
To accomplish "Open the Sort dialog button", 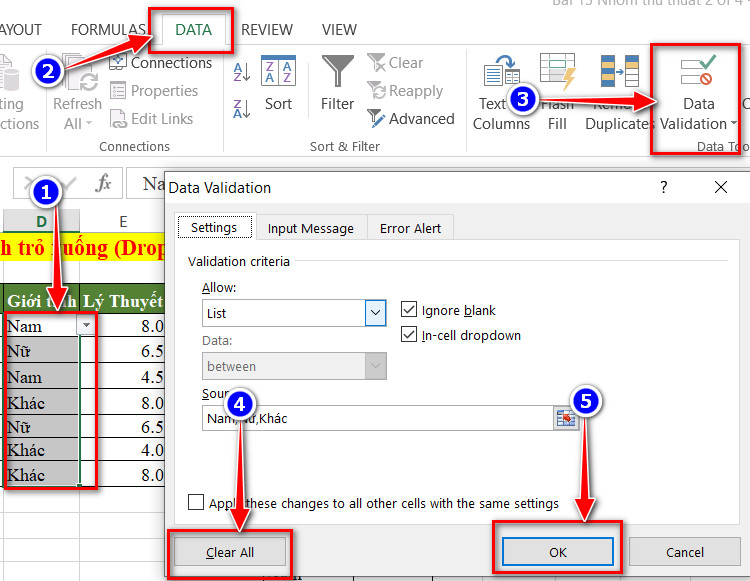I will pos(278,84).
